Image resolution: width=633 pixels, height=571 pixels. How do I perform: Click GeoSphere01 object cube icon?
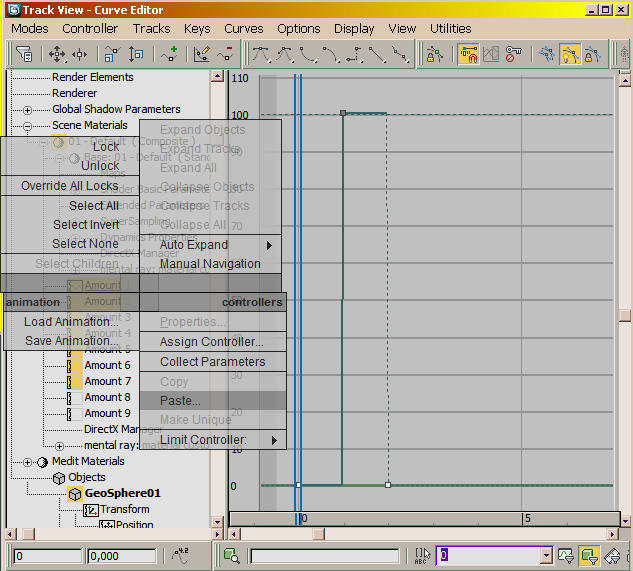click(x=75, y=494)
